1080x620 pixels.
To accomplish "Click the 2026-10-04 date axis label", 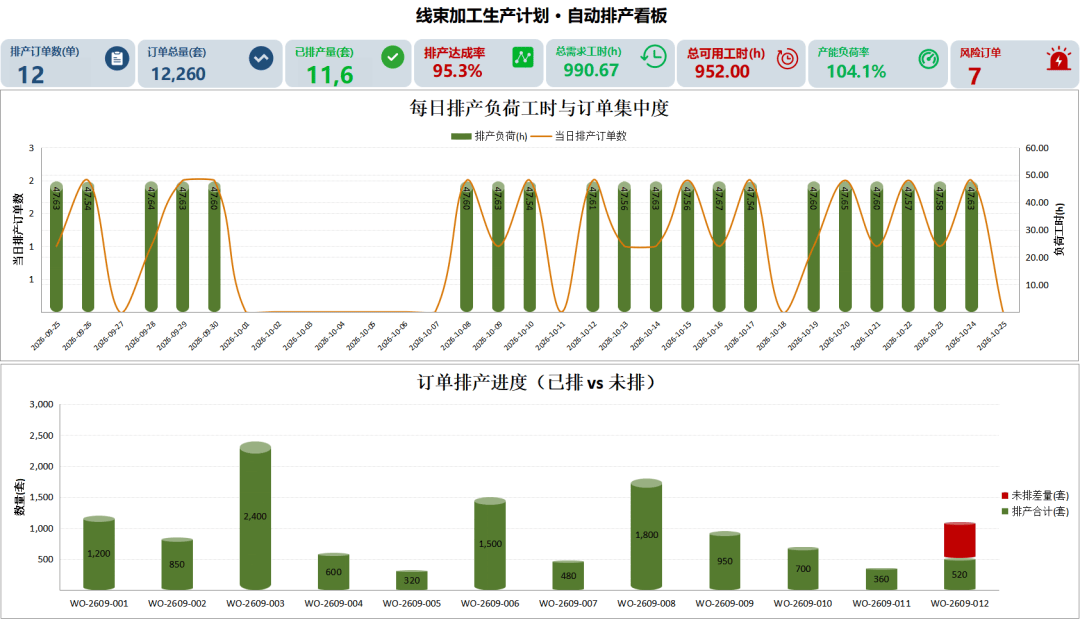I will click(329, 336).
